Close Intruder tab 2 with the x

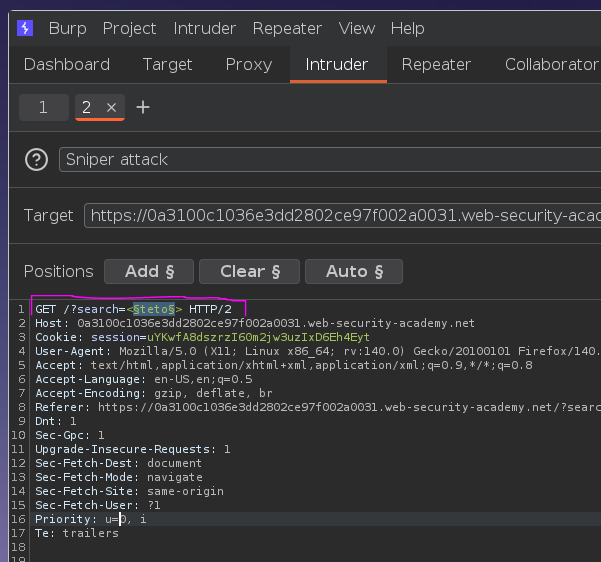(x=112, y=107)
